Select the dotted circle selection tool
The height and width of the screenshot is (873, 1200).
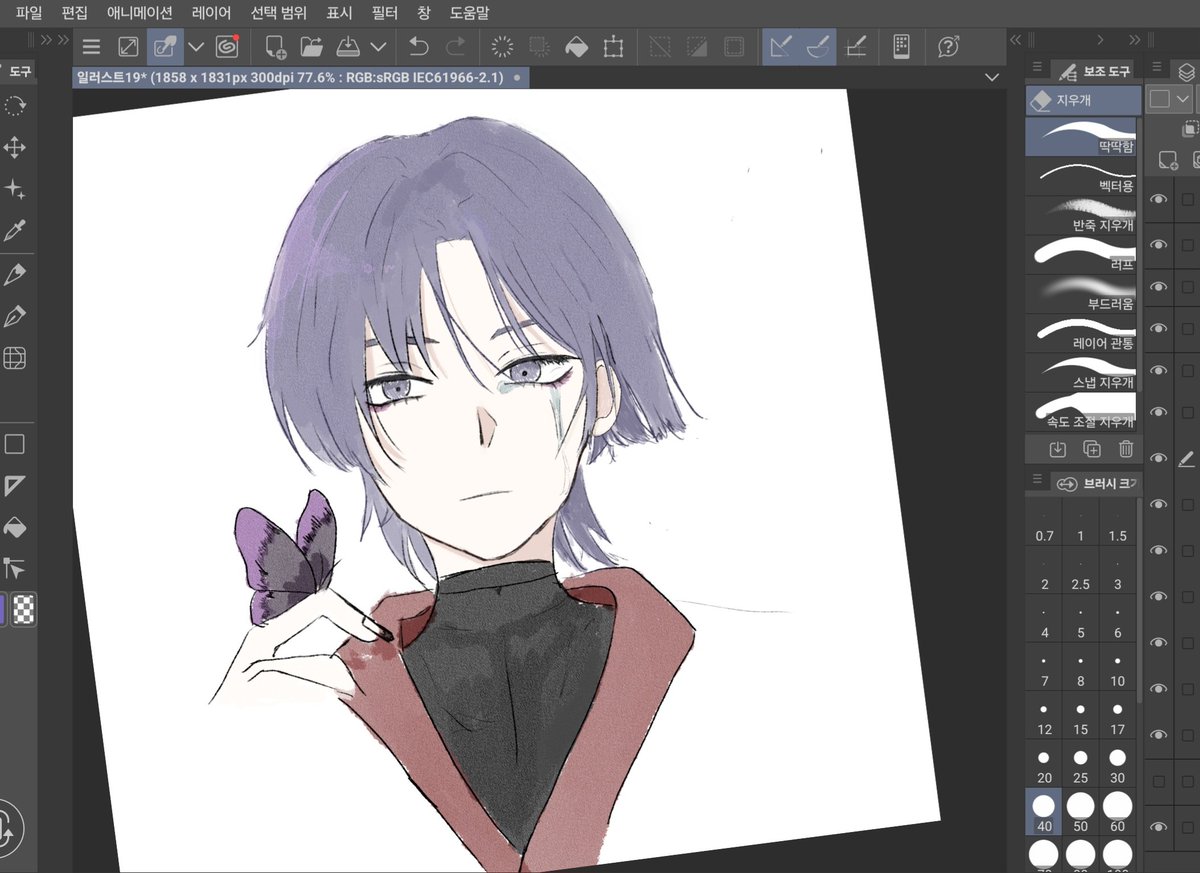(x=15, y=106)
